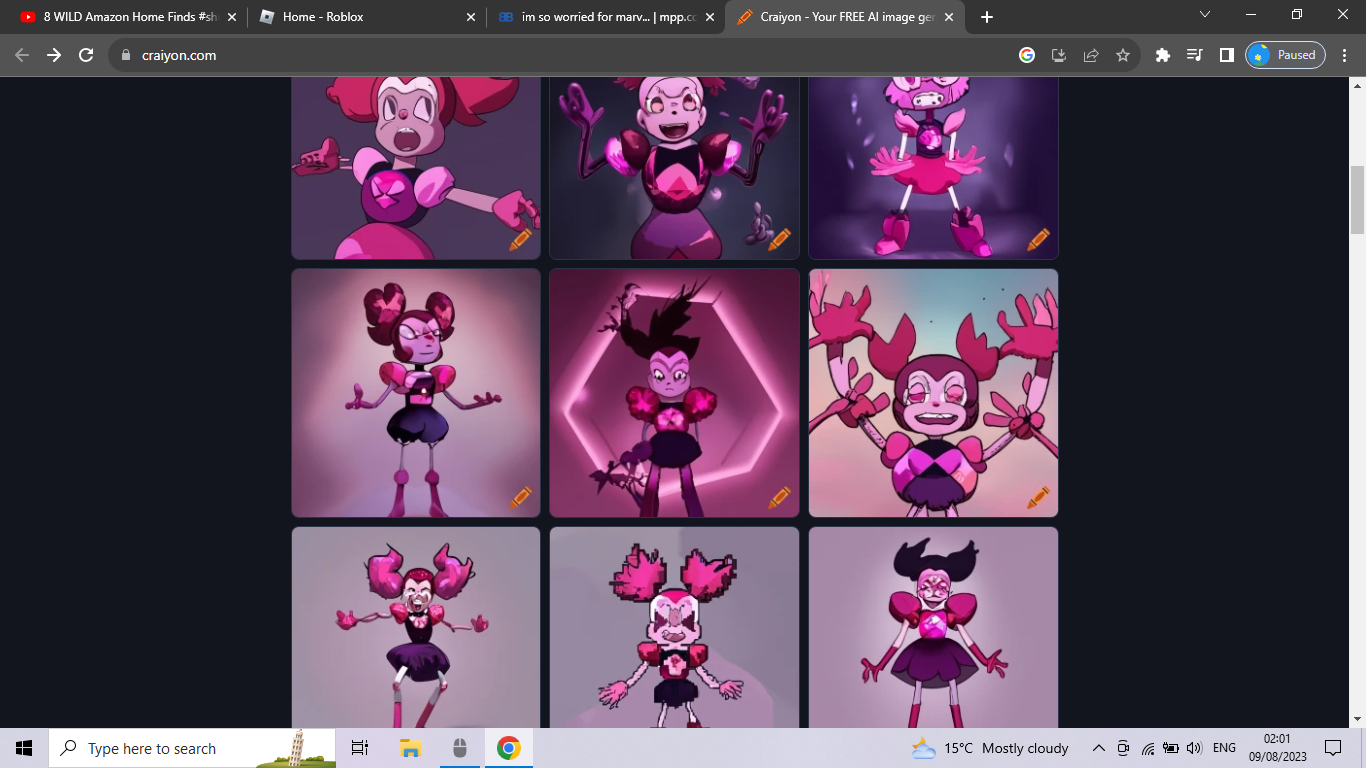1366x768 pixels.
Task: Go back to the previous page
Action: (22, 55)
